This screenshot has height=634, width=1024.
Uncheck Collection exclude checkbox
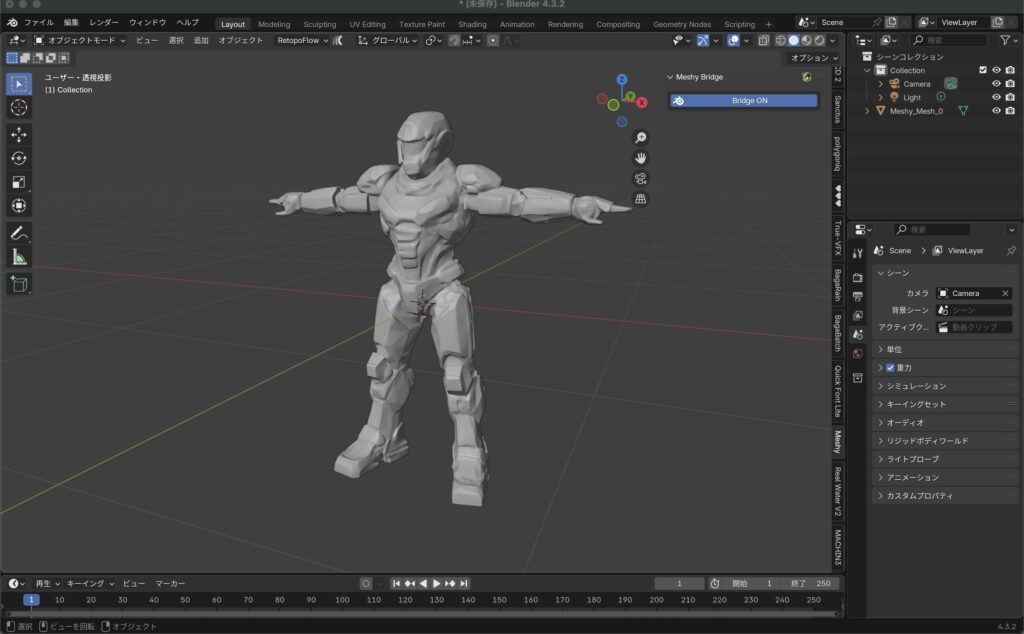pos(983,70)
